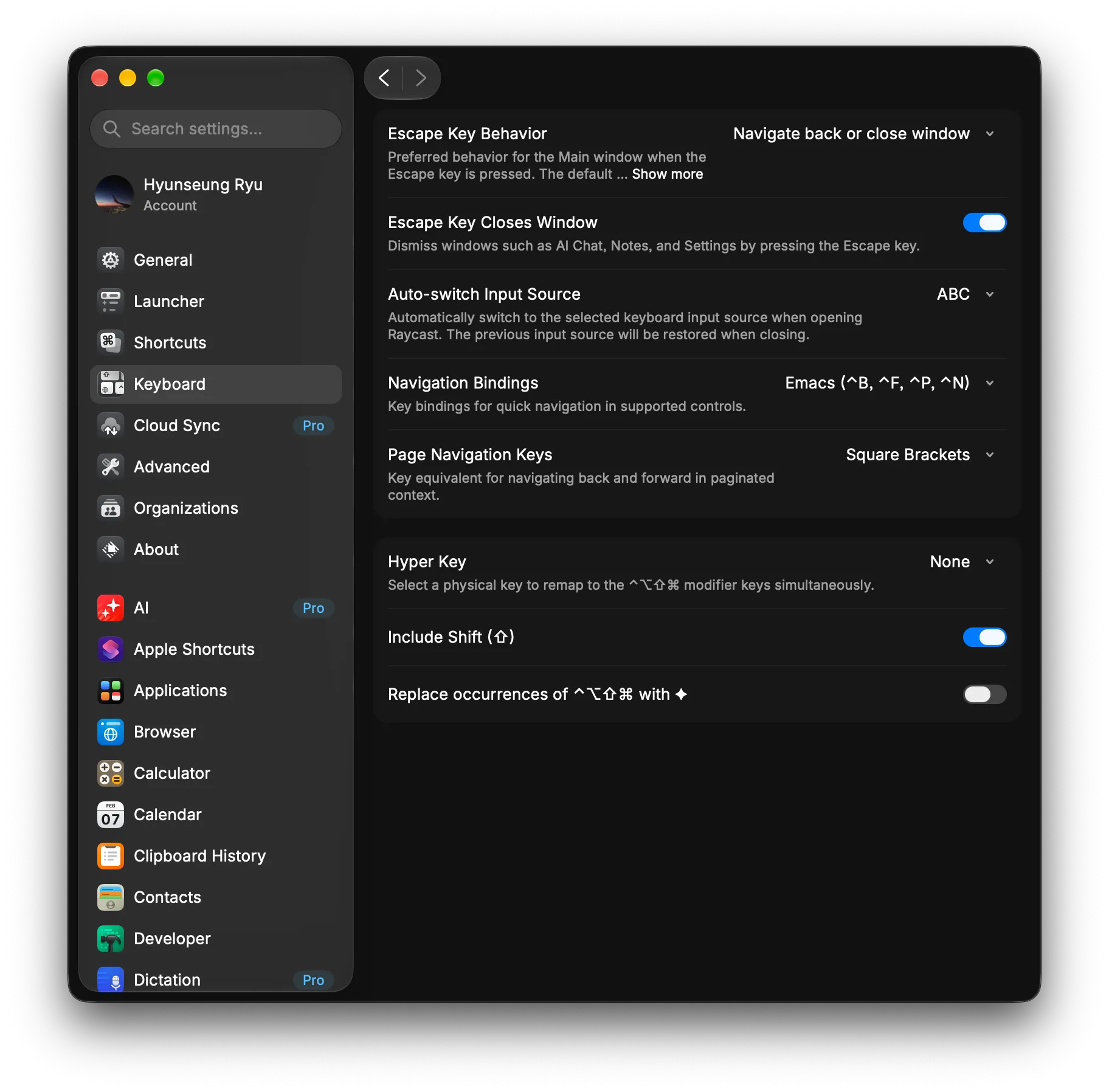Click the Pro badge next to Dictation
Image resolution: width=1109 pixels, height=1092 pixels.
pos(314,980)
